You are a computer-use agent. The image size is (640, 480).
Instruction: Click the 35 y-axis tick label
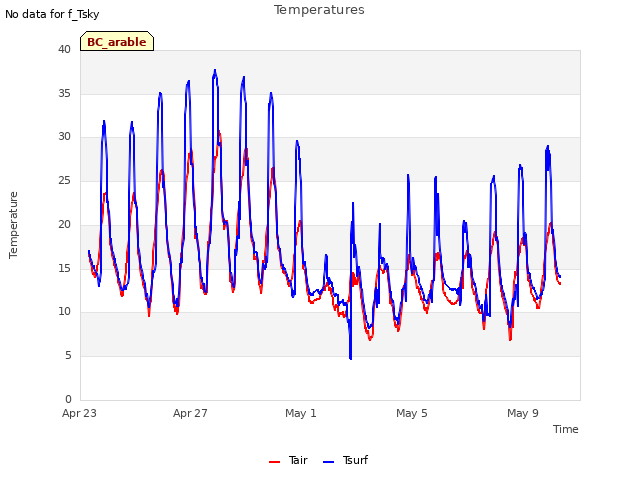pyautogui.click(x=64, y=93)
